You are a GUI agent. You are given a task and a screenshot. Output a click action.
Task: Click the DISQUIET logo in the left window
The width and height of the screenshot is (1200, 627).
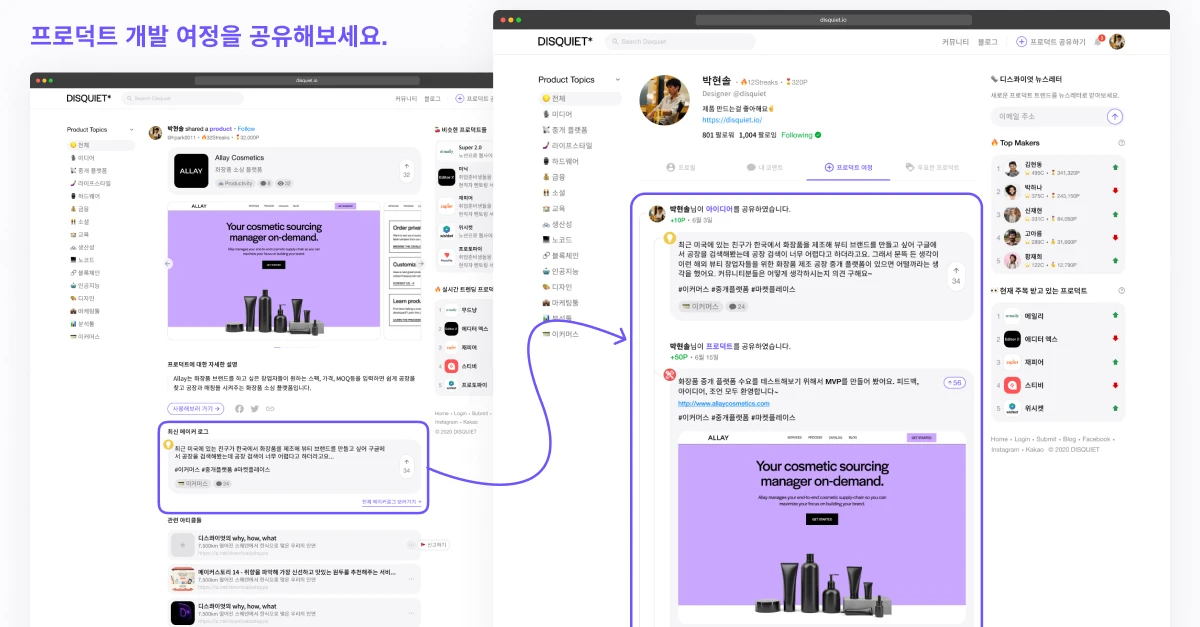coord(89,98)
